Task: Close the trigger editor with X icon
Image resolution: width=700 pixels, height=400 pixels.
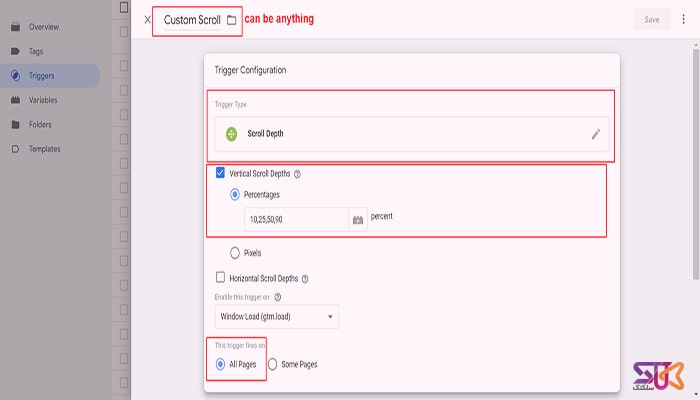Action: (147, 20)
